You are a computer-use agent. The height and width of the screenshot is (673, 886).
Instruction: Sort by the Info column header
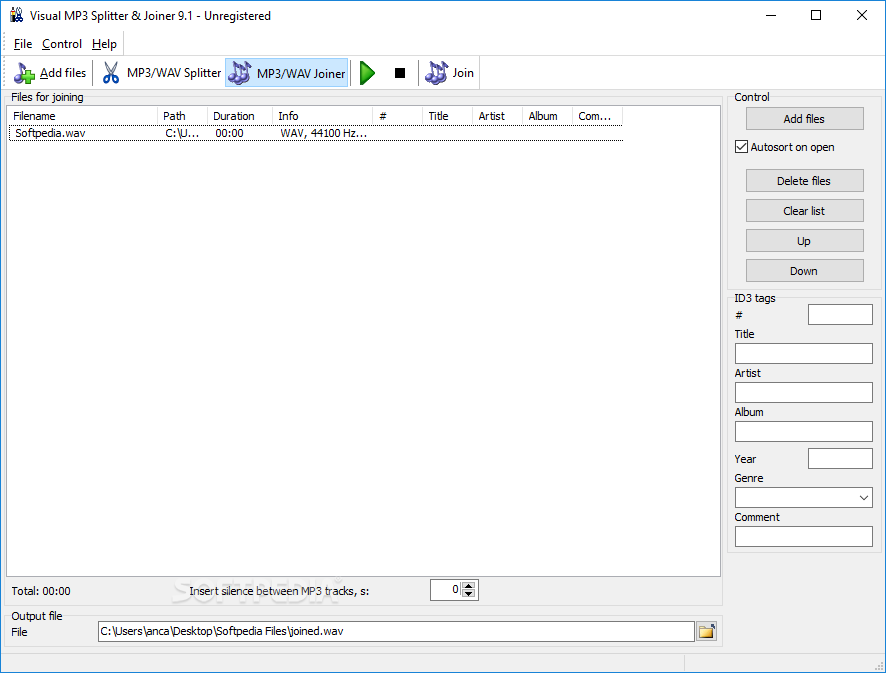click(x=322, y=116)
